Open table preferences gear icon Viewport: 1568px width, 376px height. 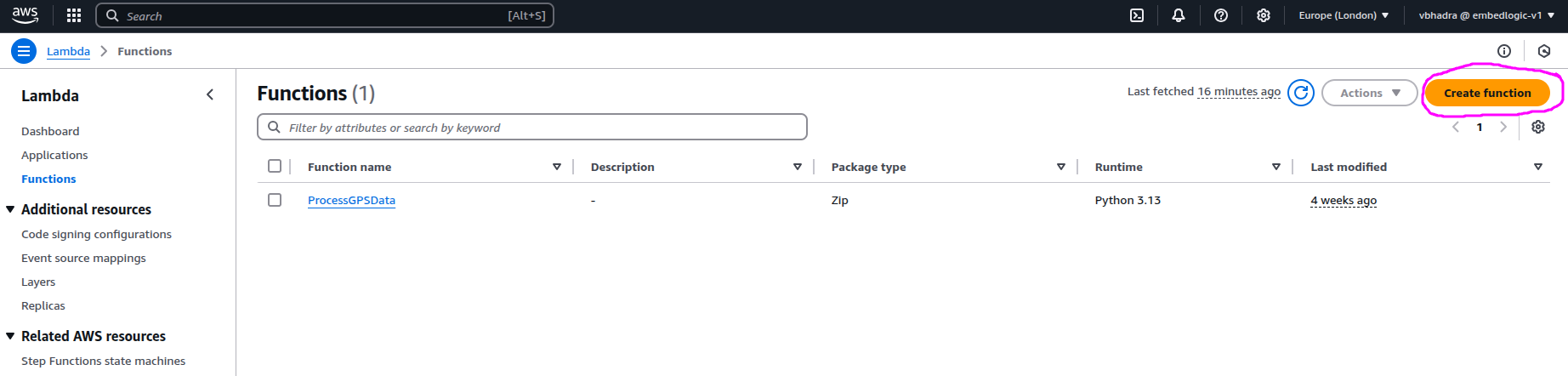click(1537, 127)
